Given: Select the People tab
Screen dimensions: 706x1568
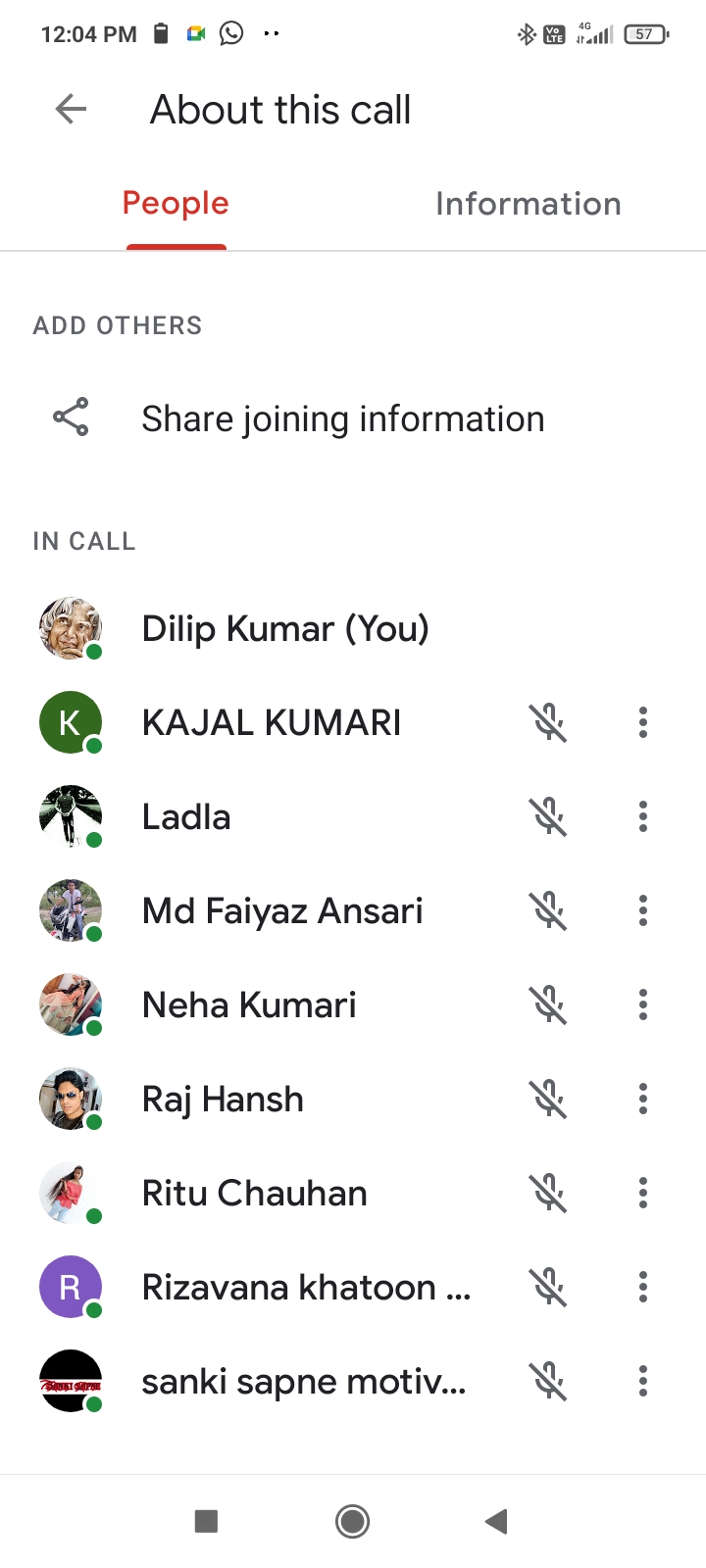Looking at the screenshot, I should coord(176,204).
